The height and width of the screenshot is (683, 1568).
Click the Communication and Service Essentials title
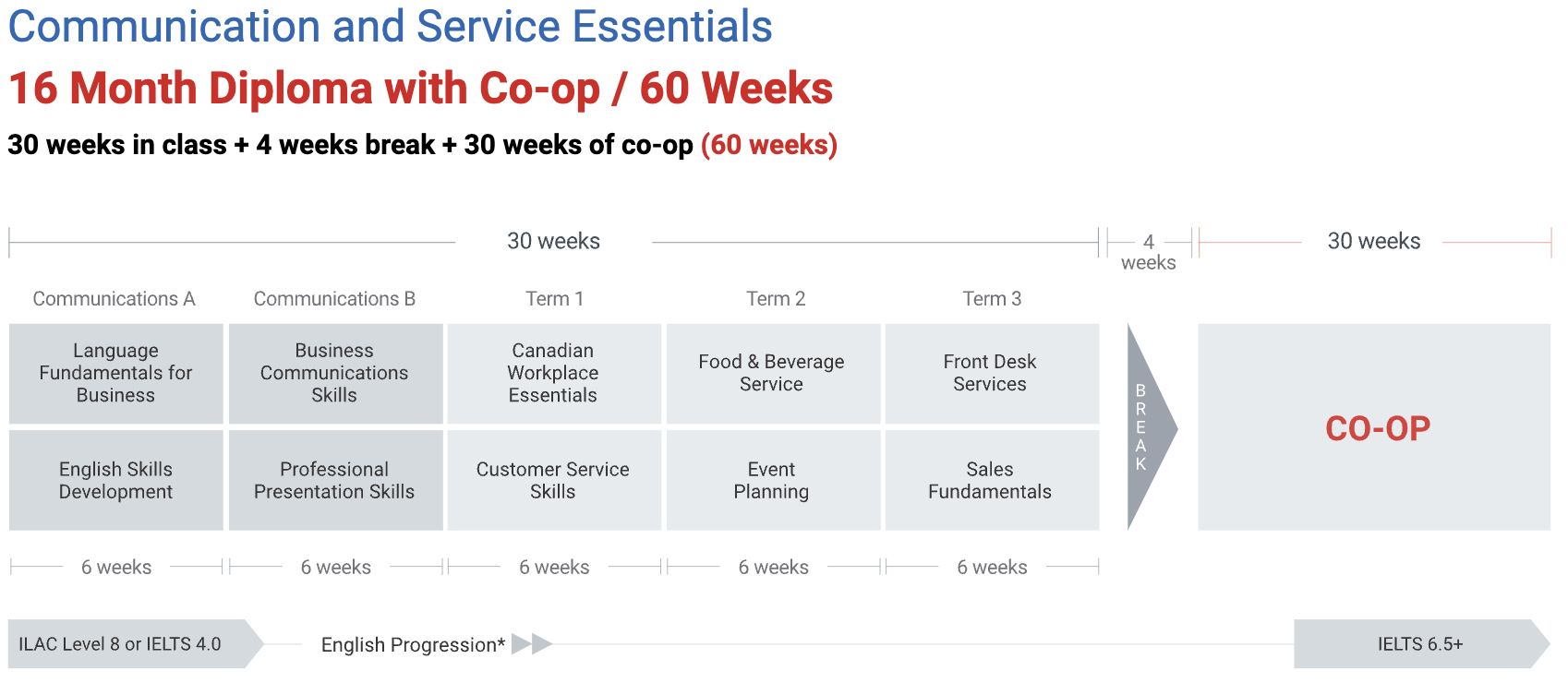coord(391,26)
